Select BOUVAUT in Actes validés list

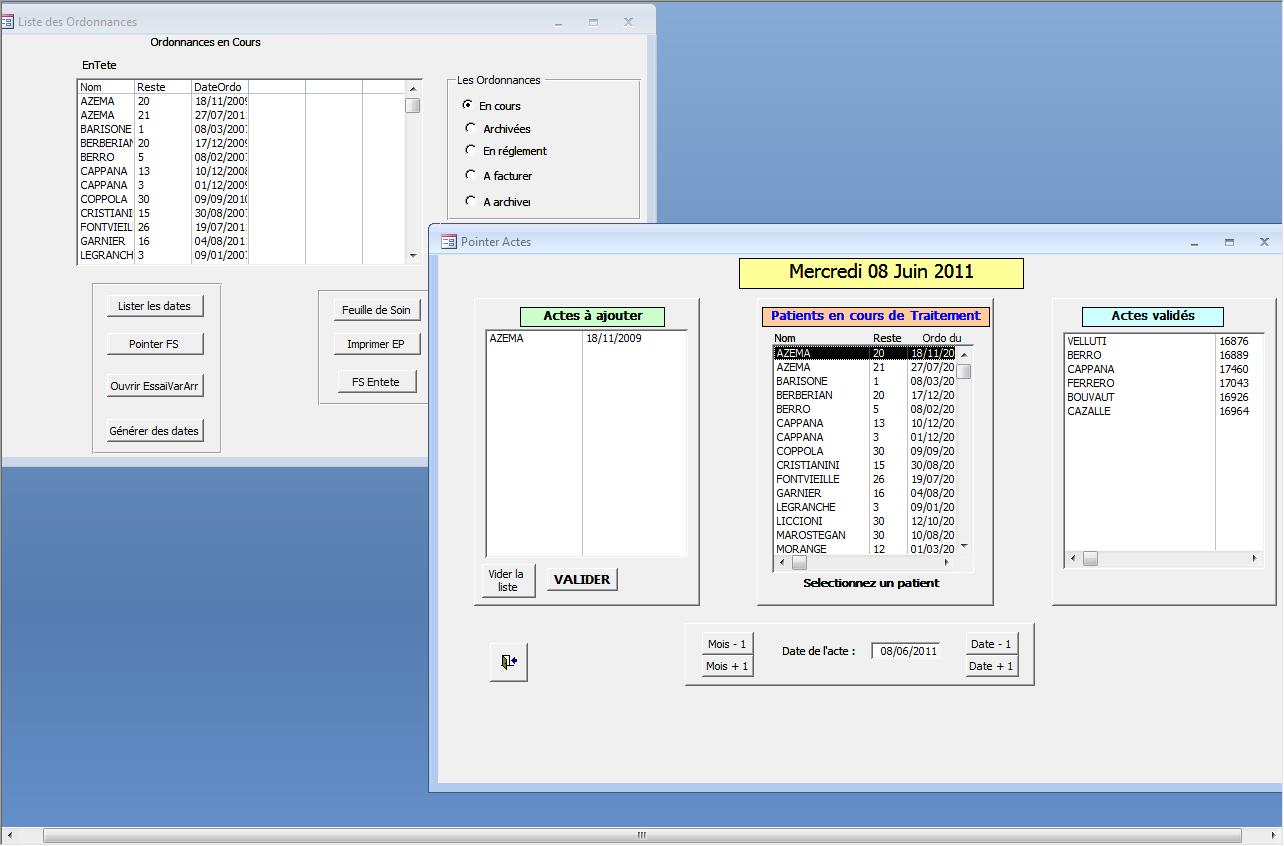pos(1163,397)
